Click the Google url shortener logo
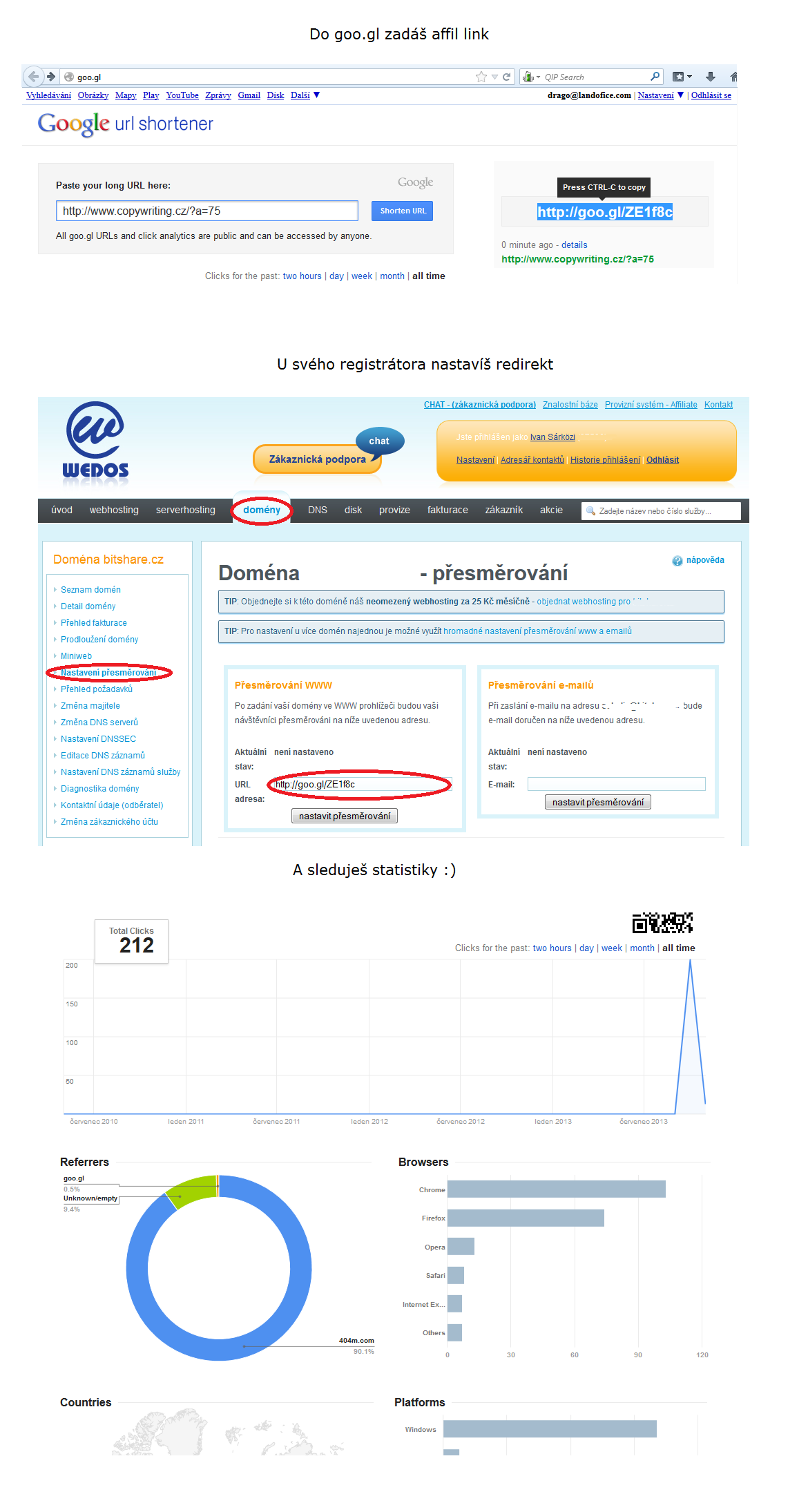 coord(126,124)
